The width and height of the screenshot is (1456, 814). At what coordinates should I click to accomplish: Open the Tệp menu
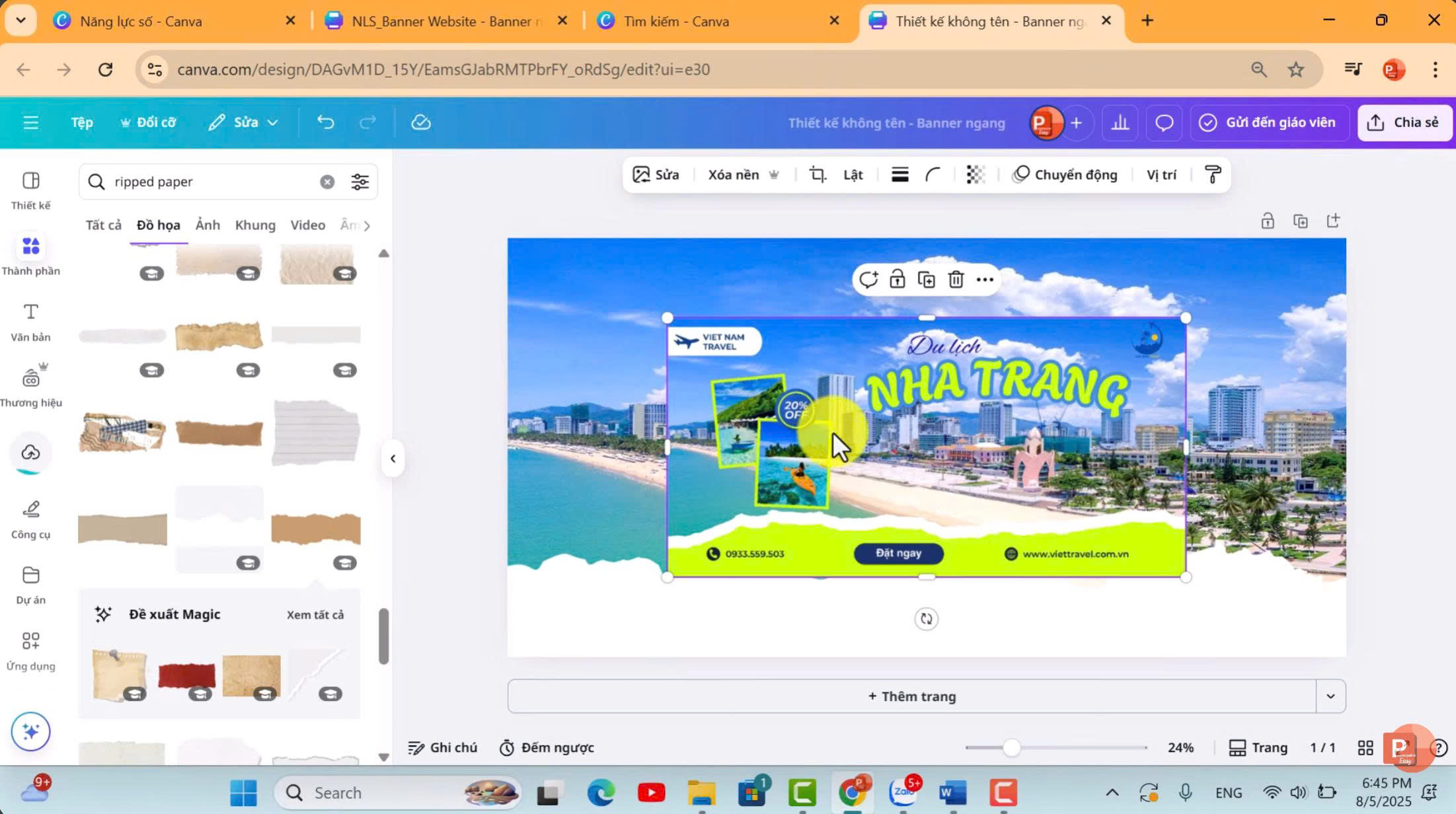pos(82,122)
